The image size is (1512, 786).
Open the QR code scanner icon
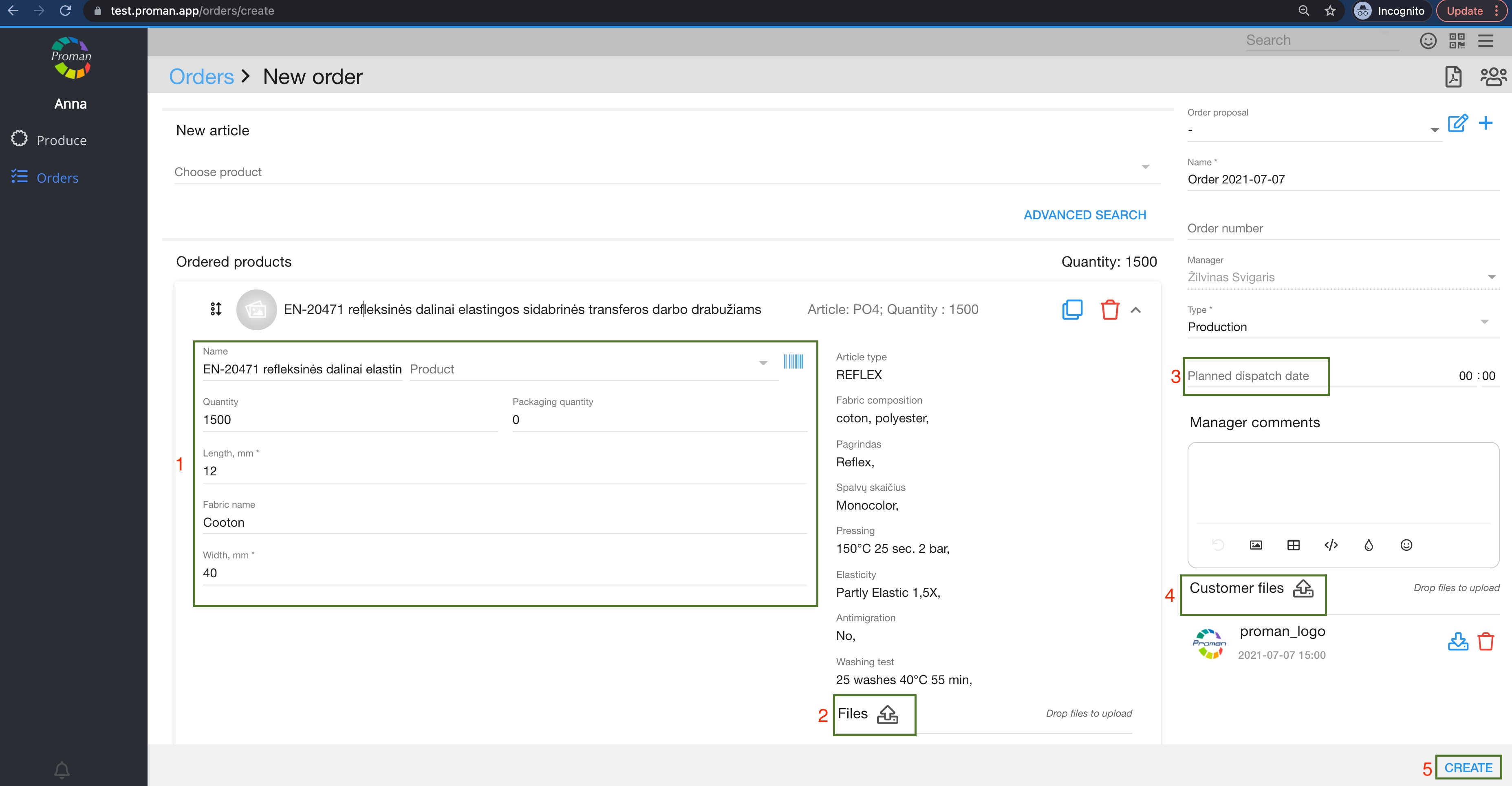(1457, 40)
